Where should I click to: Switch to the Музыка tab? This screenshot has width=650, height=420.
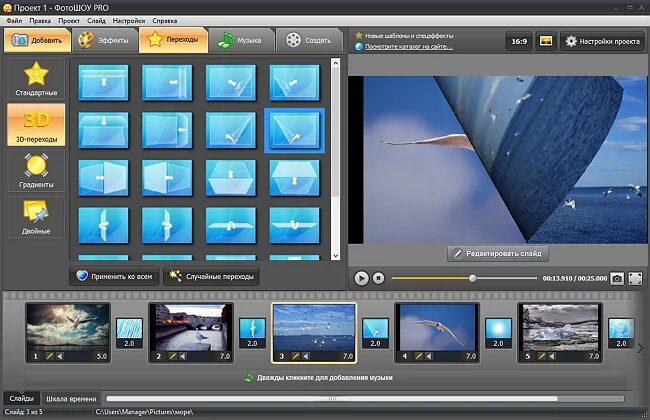(241, 40)
